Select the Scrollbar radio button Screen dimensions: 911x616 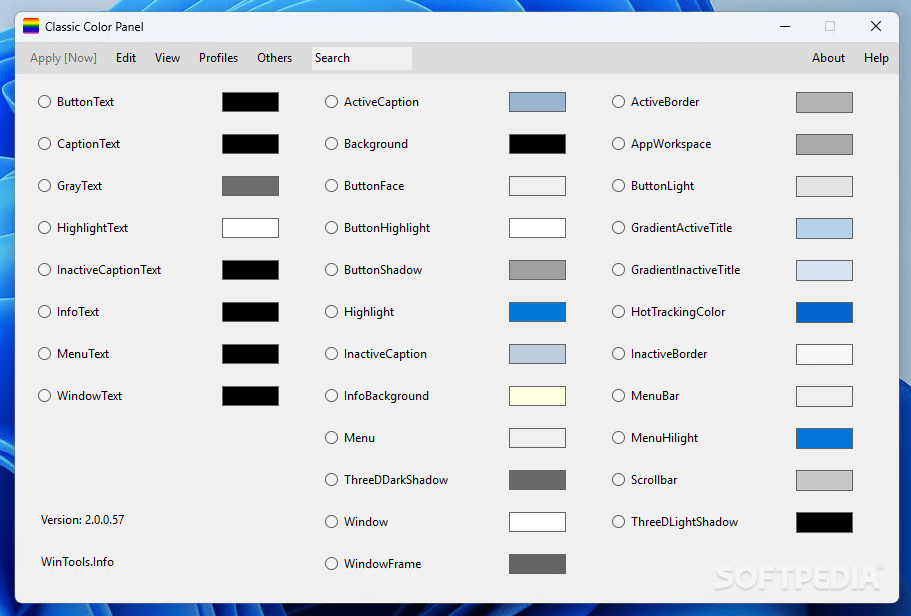pos(618,479)
